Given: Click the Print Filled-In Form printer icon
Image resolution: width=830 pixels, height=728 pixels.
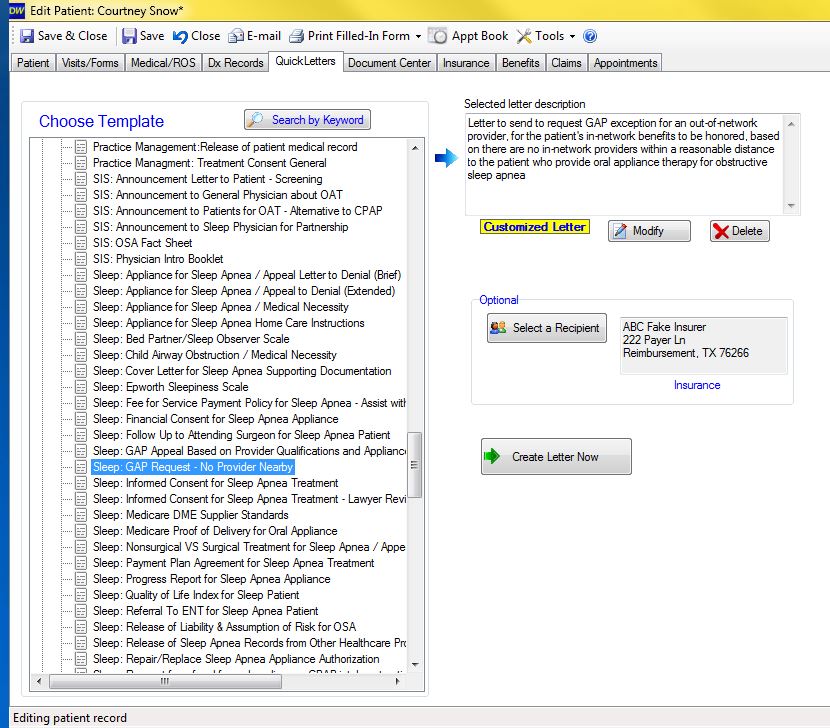Looking at the screenshot, I should point(297,36).
